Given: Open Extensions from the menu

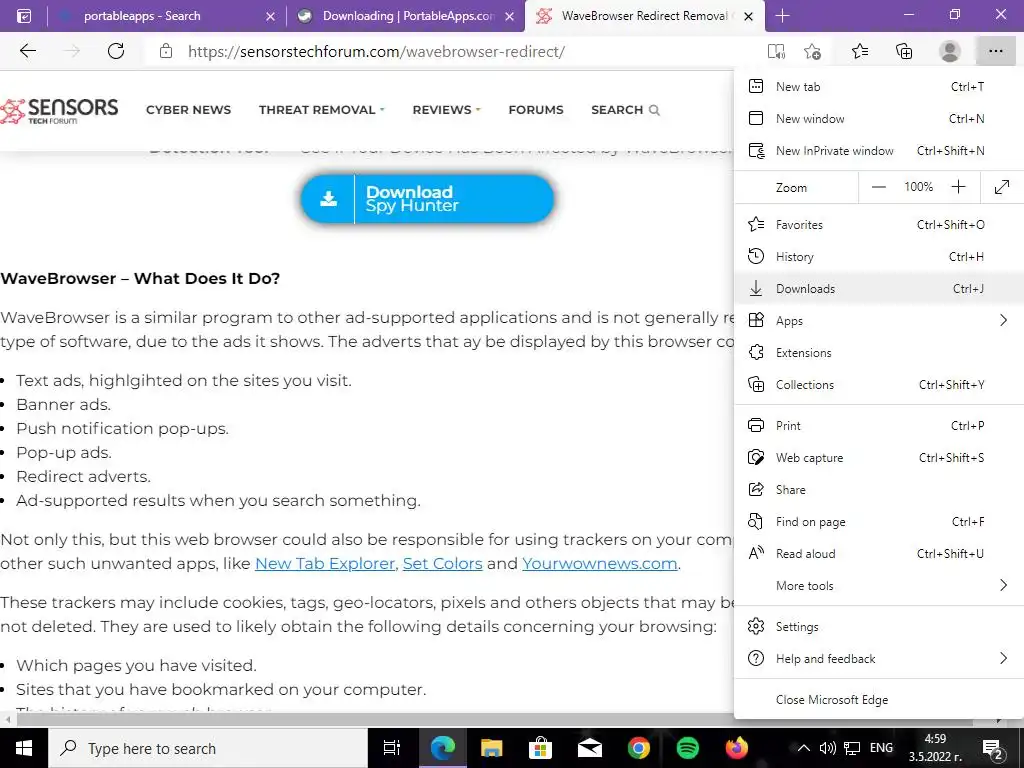Looking at the screenshot, I should [878, 353].
